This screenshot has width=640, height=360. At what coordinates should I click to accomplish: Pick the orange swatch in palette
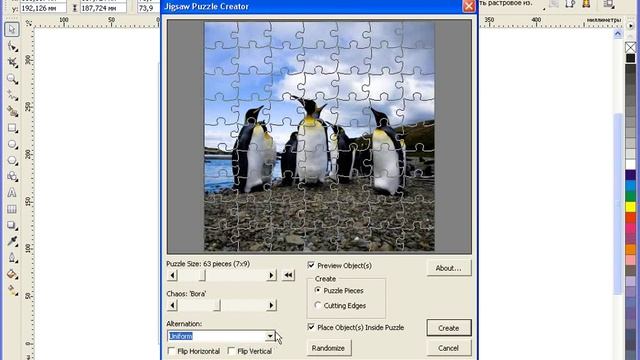(631, 249)
